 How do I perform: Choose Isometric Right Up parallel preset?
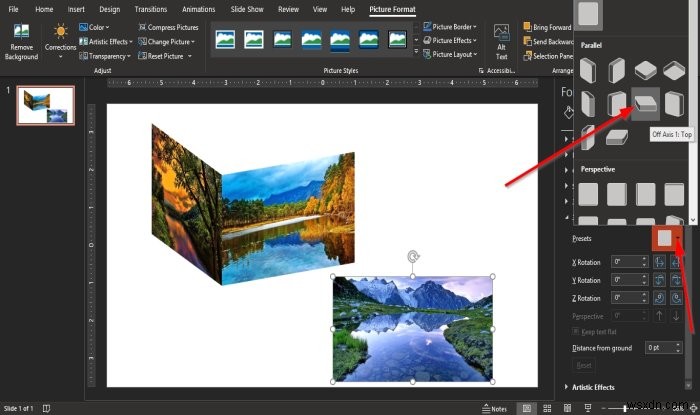[616, 71]
